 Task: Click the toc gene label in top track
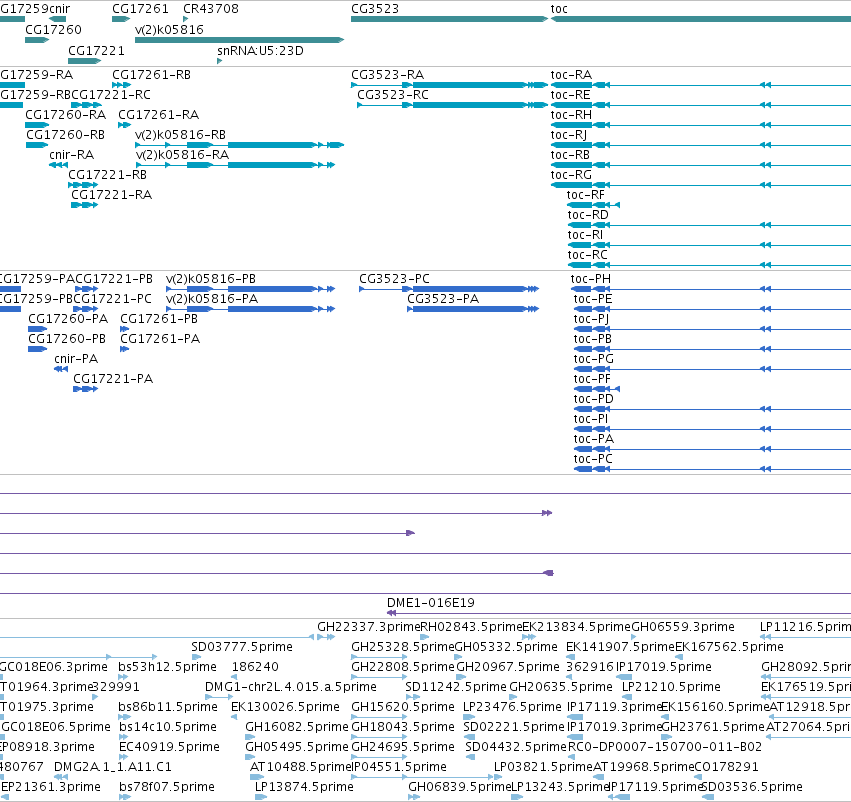[559, 9]
